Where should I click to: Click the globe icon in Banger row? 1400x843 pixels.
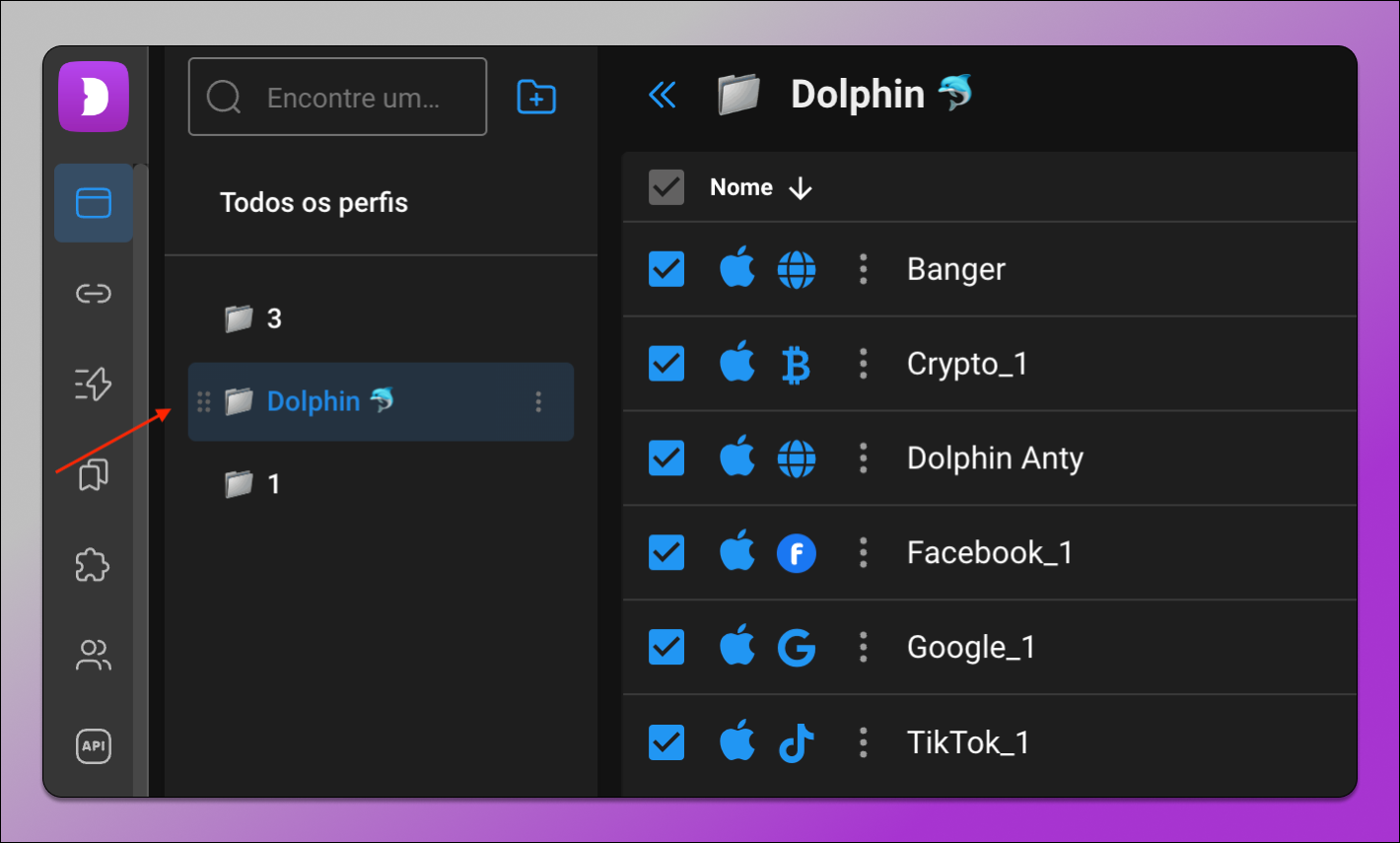click(797, 269)
